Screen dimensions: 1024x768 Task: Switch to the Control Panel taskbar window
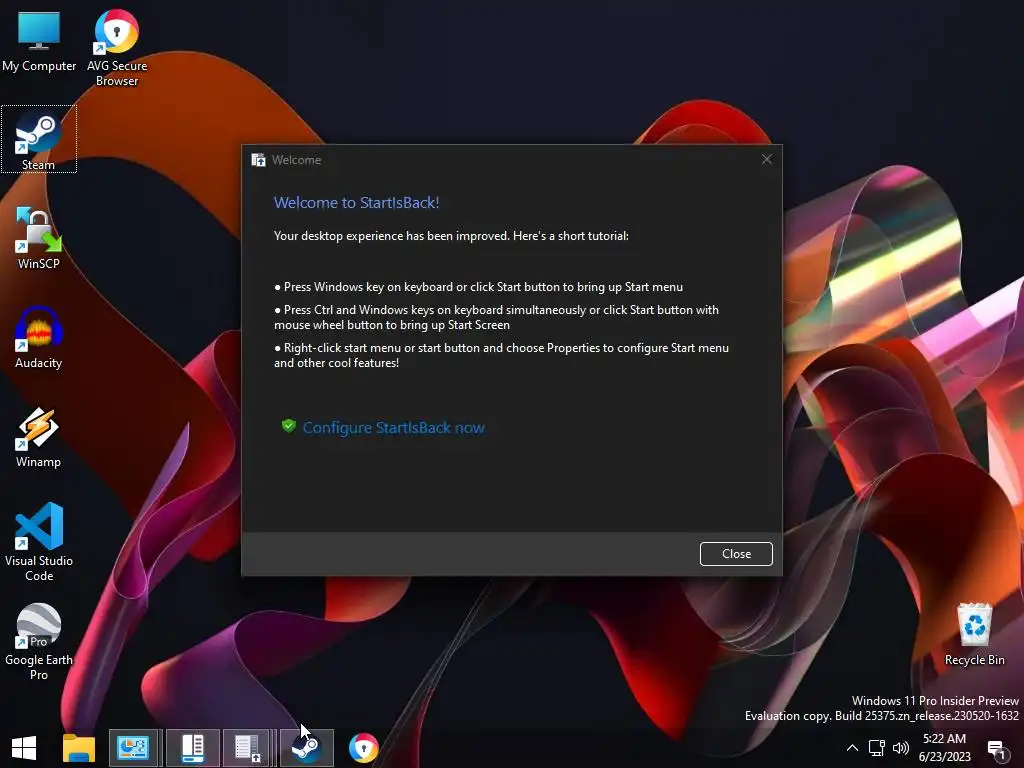pos(133,748)
